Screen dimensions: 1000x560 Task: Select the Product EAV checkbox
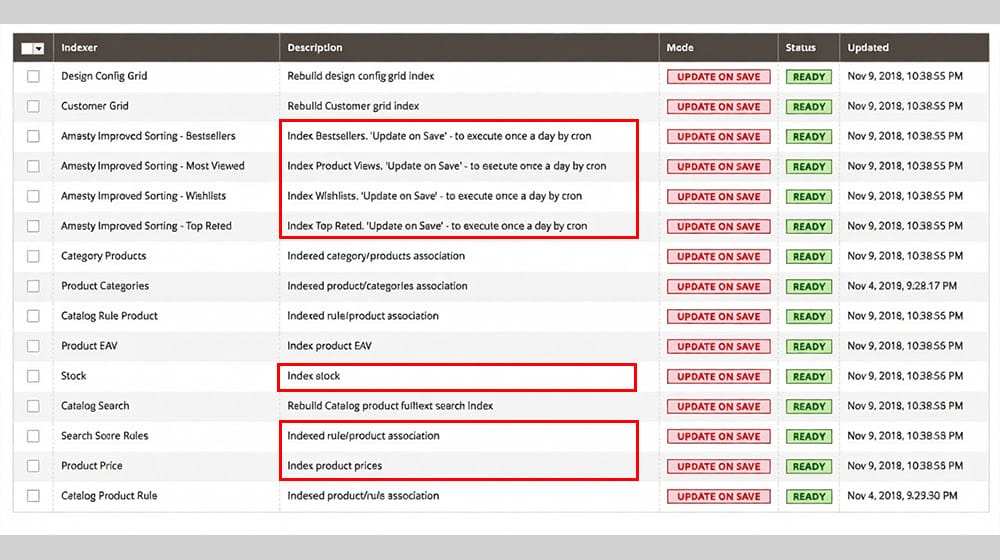click(x=33, y=346)
